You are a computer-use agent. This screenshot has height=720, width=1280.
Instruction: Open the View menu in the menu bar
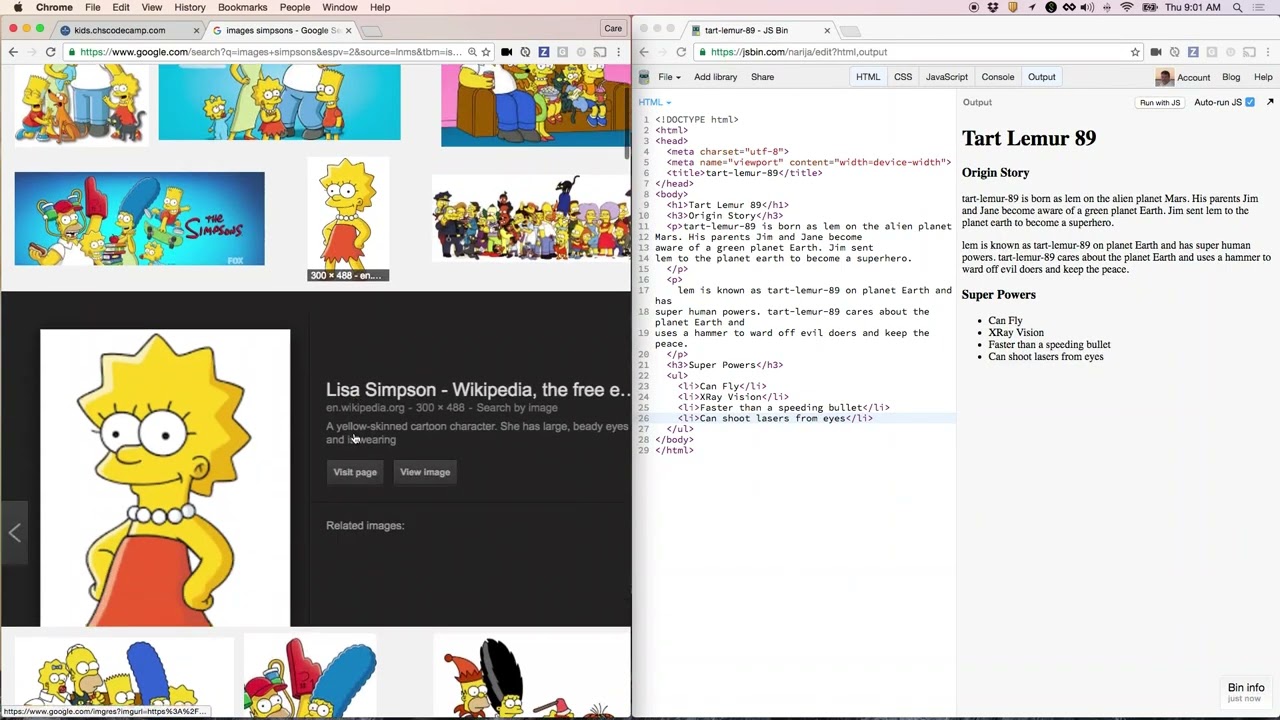152,7
